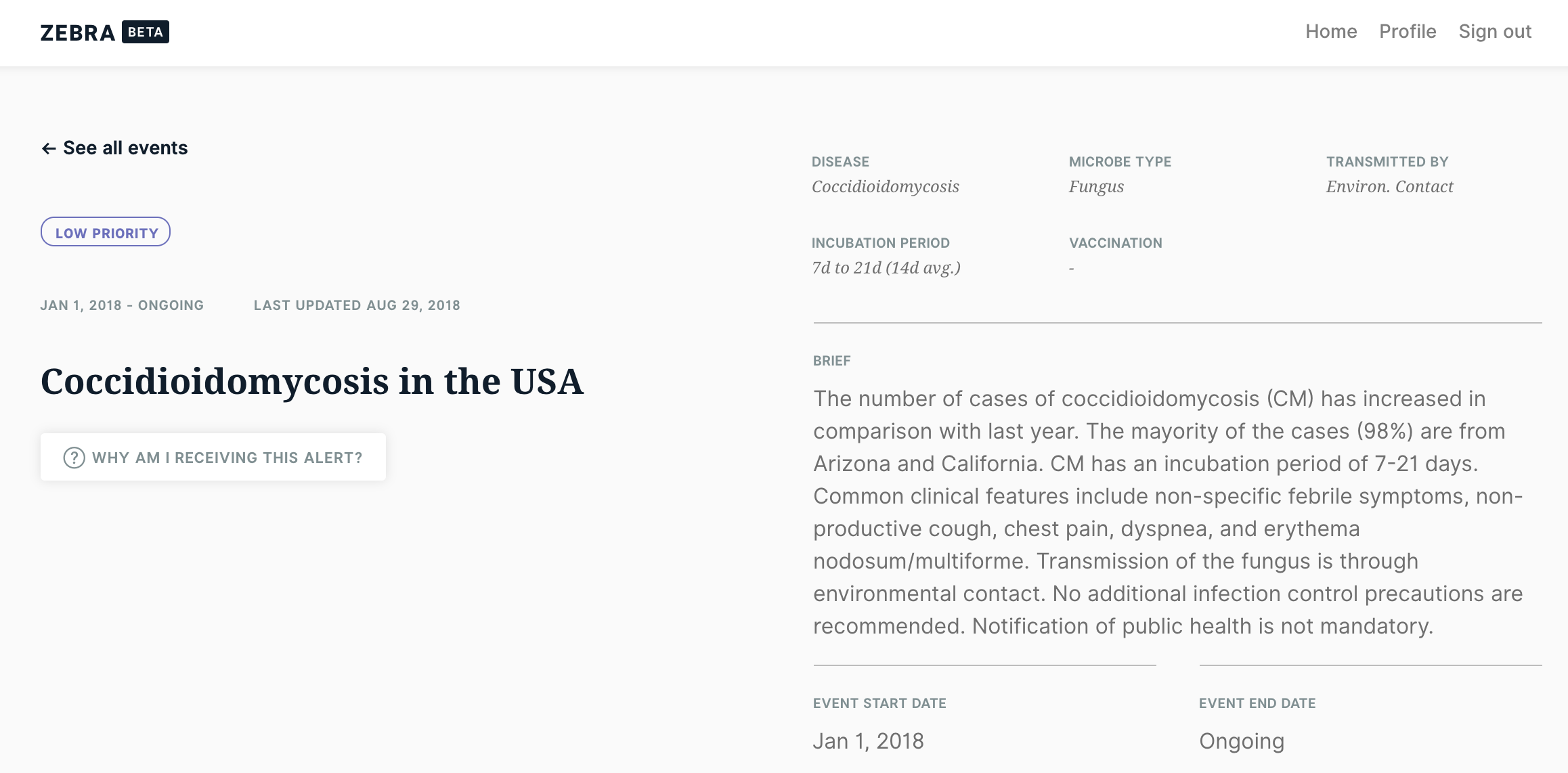Click the Coccidioidomycosis in the USA heading
The image size is (1568, 773).
(311, 382)
